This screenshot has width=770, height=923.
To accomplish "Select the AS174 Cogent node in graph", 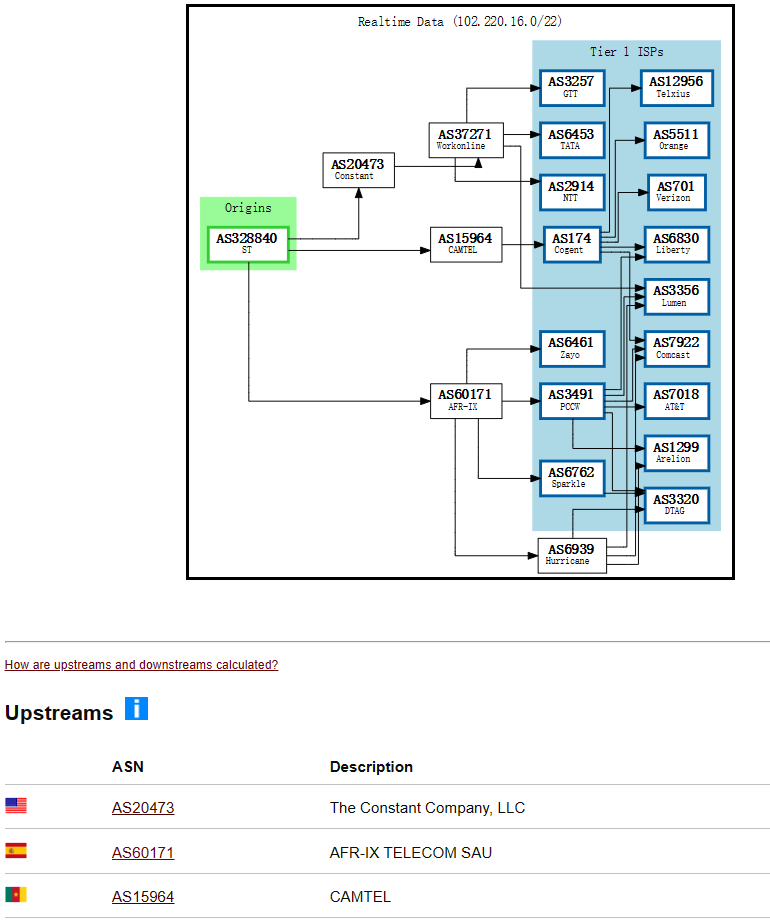I will pos(571,244).
